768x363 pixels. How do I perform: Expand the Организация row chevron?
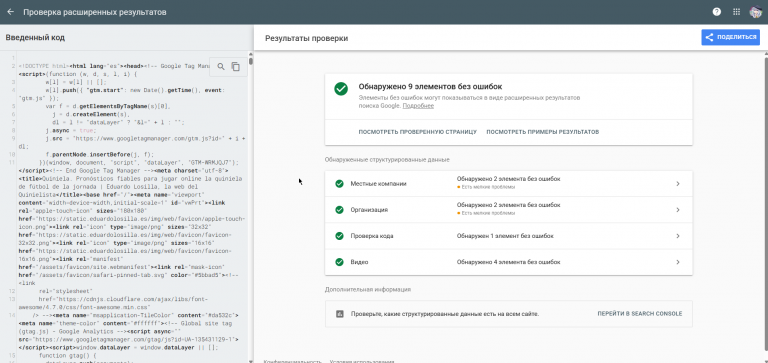coord(678,210)
